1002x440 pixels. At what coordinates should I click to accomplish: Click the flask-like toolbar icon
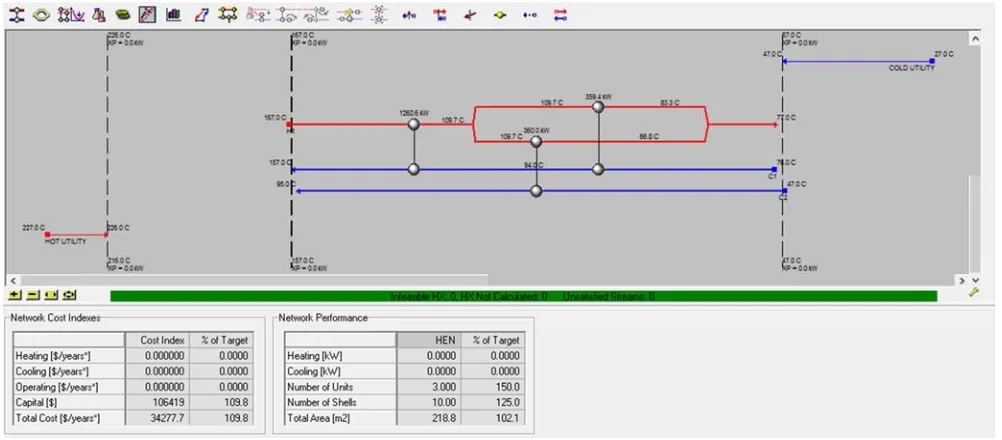click(x=98, y=15)
